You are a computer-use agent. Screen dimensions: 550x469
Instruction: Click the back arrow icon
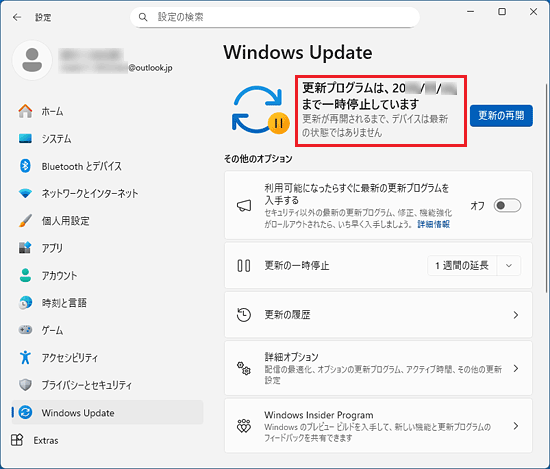pyautogui.click(x=17, y=17)
